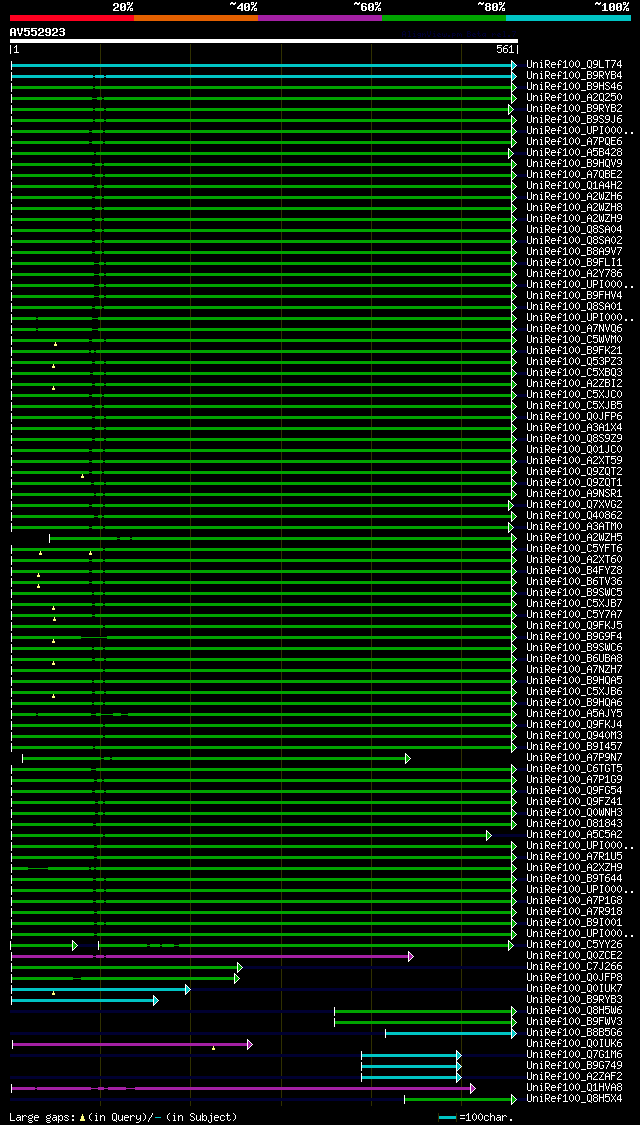Click the orange ~40% identity legend segment
The width and height of the screenshot is (640, 1125).
(x=196, y=17)
